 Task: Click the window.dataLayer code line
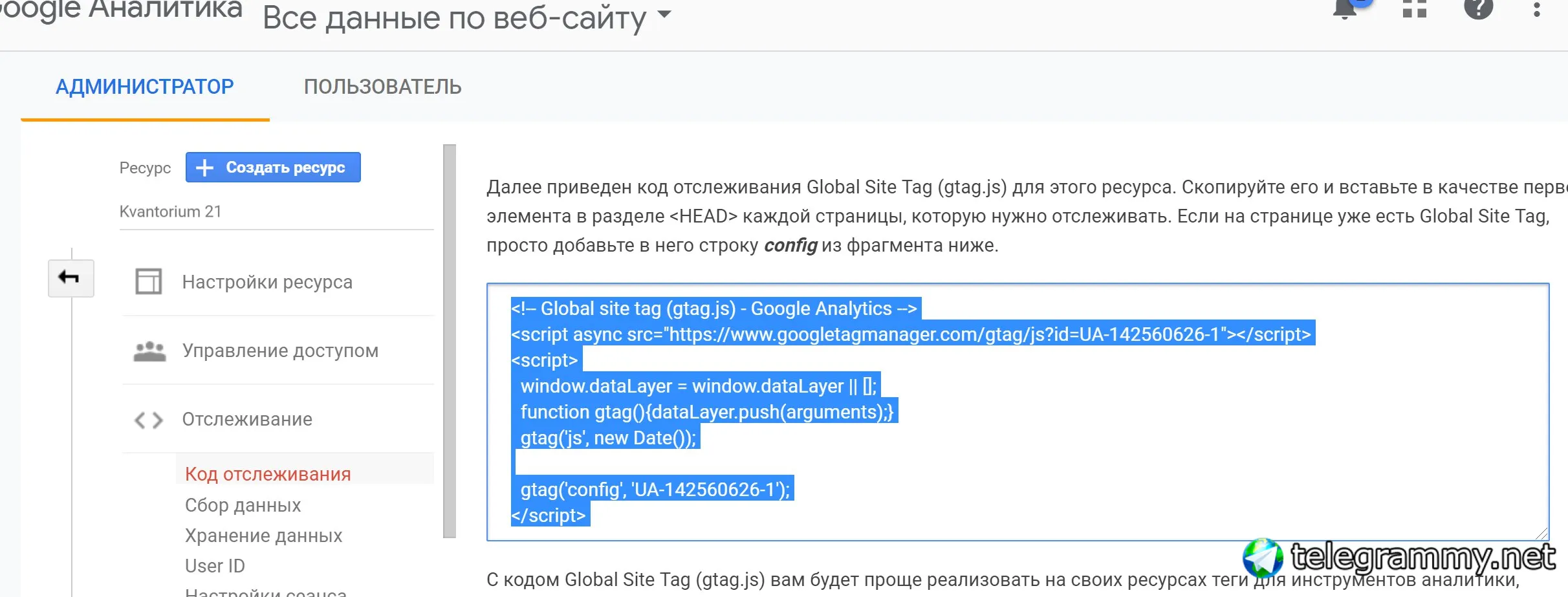coord(697,386)
